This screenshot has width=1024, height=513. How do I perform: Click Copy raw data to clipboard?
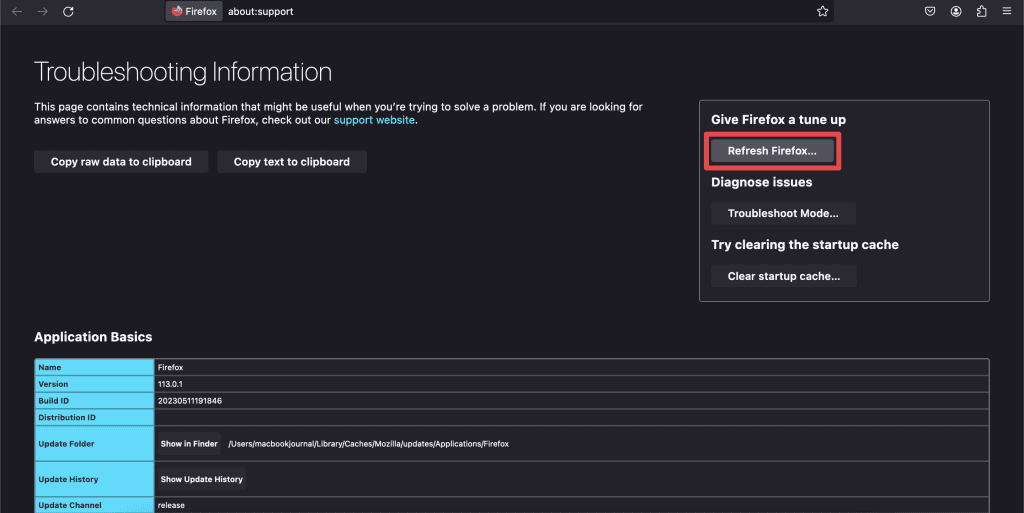pos(121,162)
